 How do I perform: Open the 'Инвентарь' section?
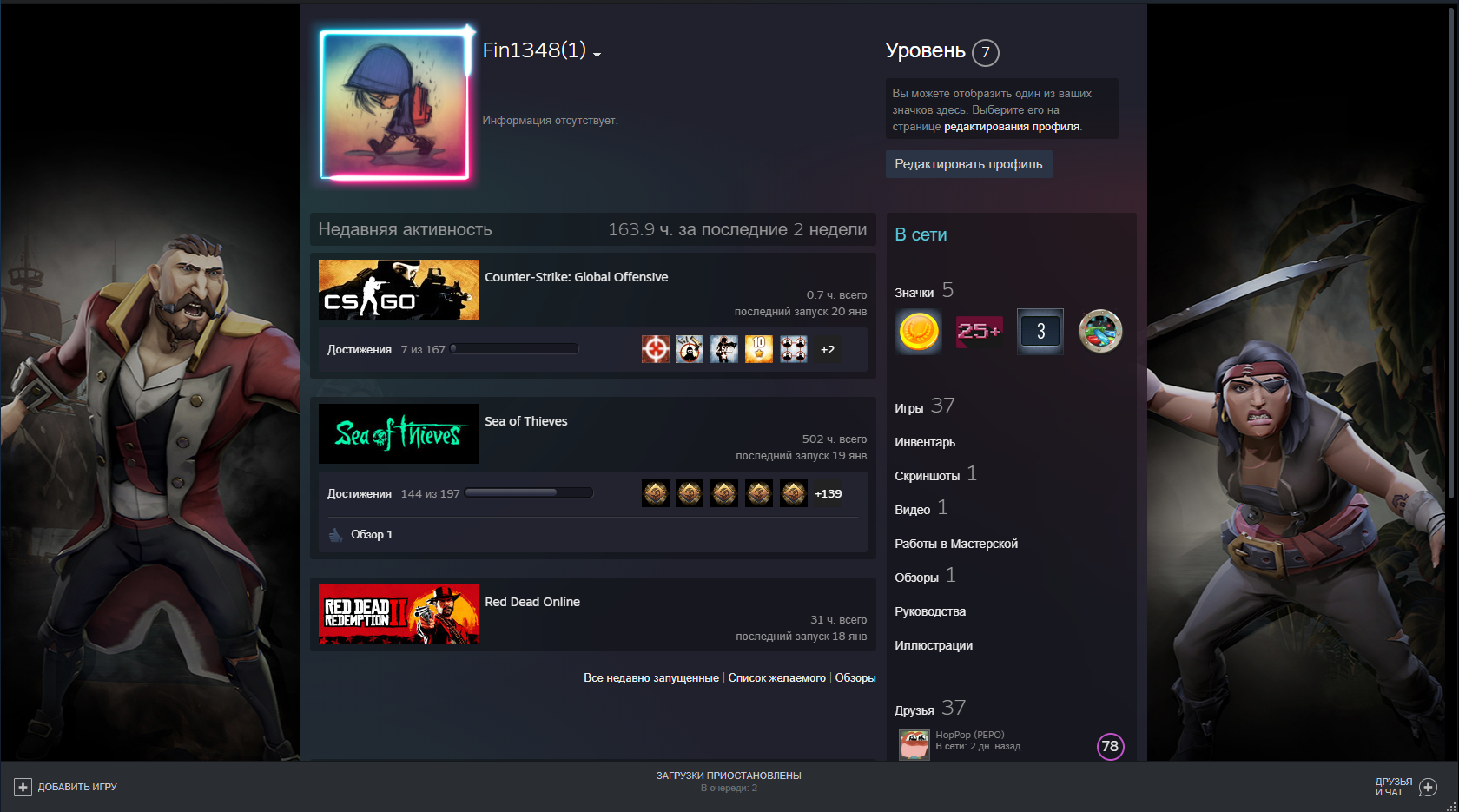tap(925, 442)
